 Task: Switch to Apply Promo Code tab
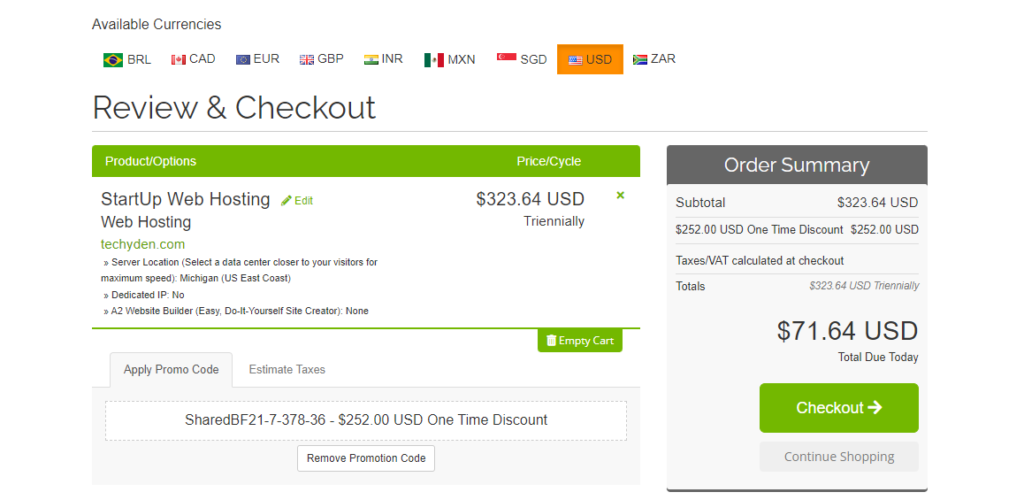(171, 369)
